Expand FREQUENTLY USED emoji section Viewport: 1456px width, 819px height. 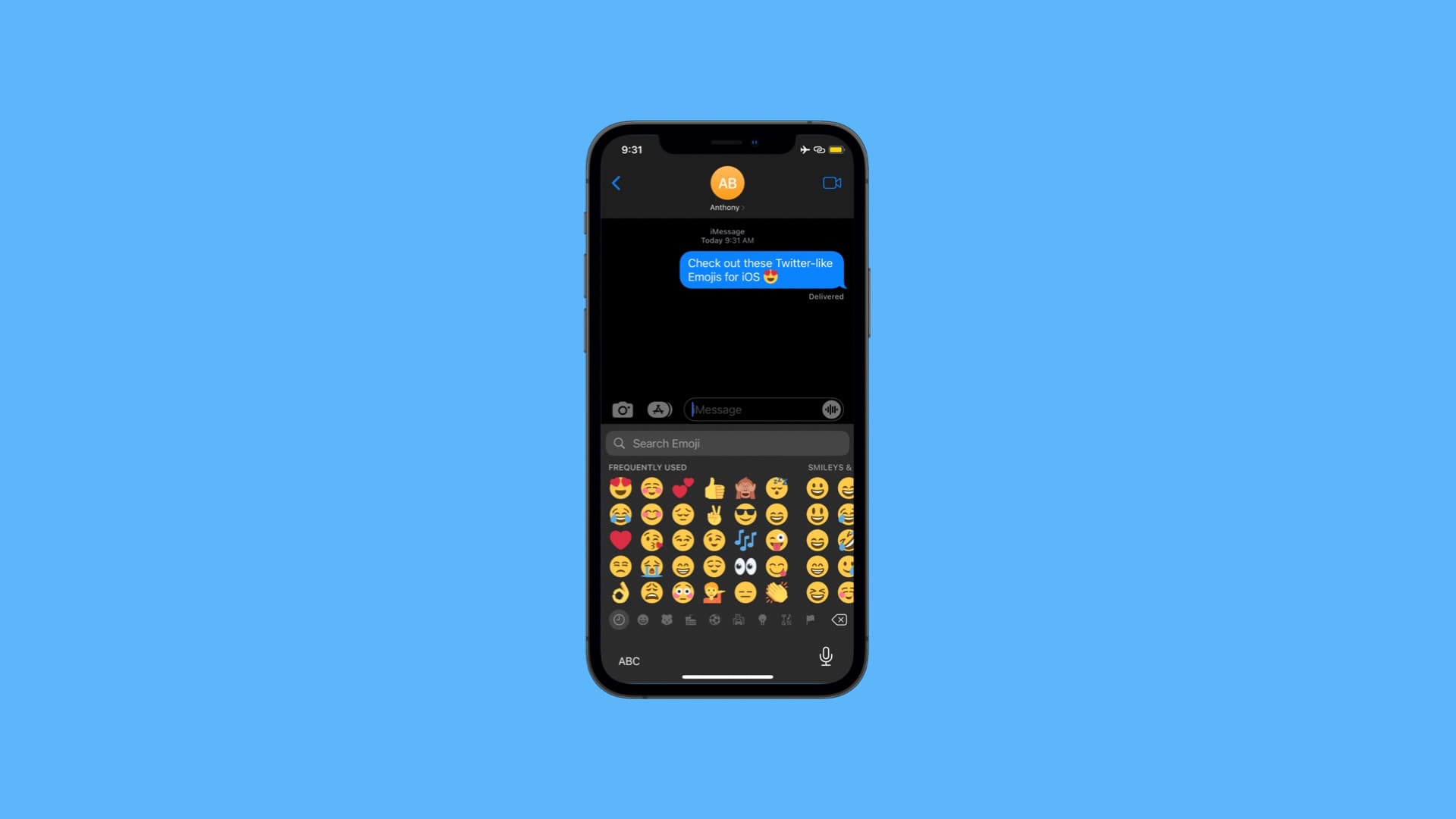point(648,467)
